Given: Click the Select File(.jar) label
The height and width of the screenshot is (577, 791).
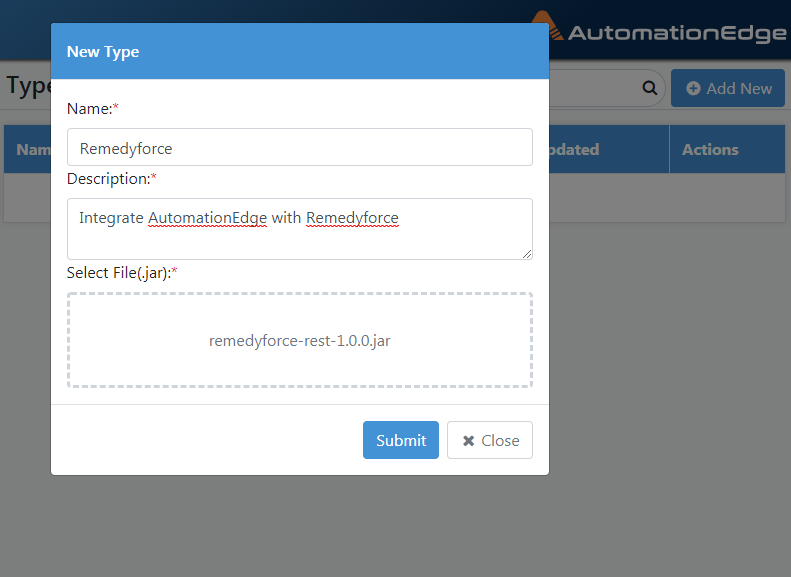Looking at the screenshot, I should pyautogui.click(x=122, y=273).
